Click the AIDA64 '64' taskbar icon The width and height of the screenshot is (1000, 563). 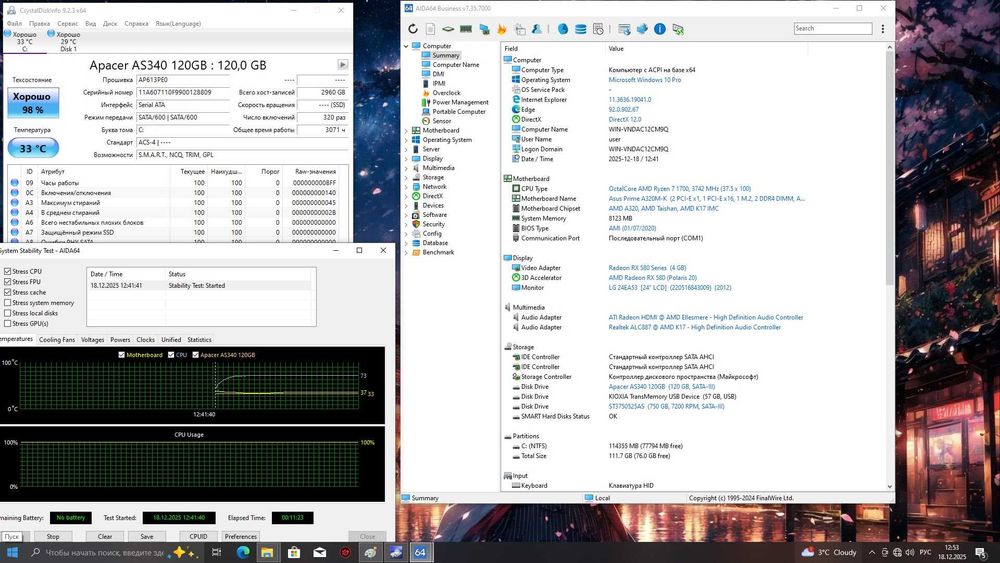pos(420,552)
